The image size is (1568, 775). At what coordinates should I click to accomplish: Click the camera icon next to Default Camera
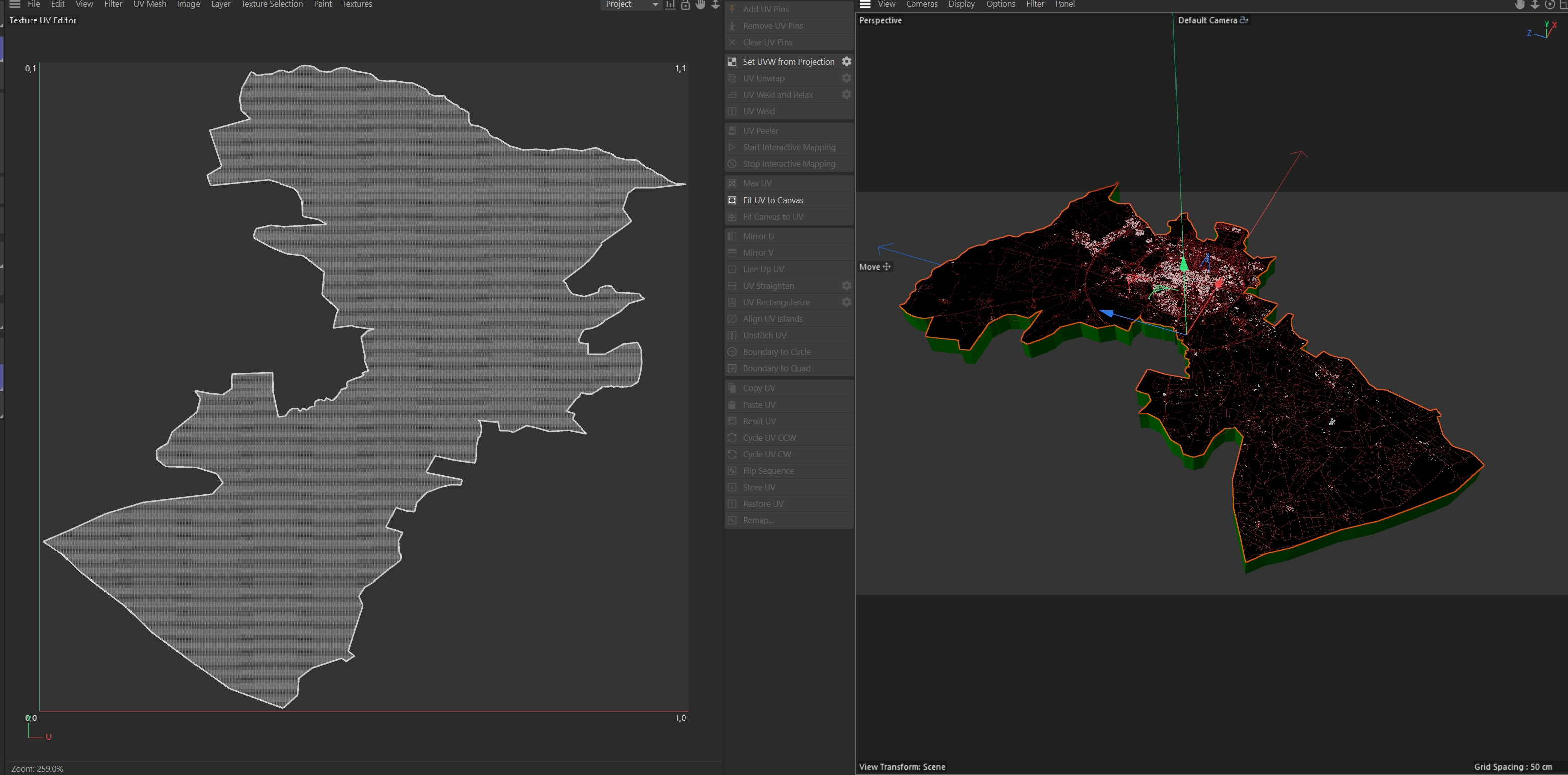[1244, 20]
